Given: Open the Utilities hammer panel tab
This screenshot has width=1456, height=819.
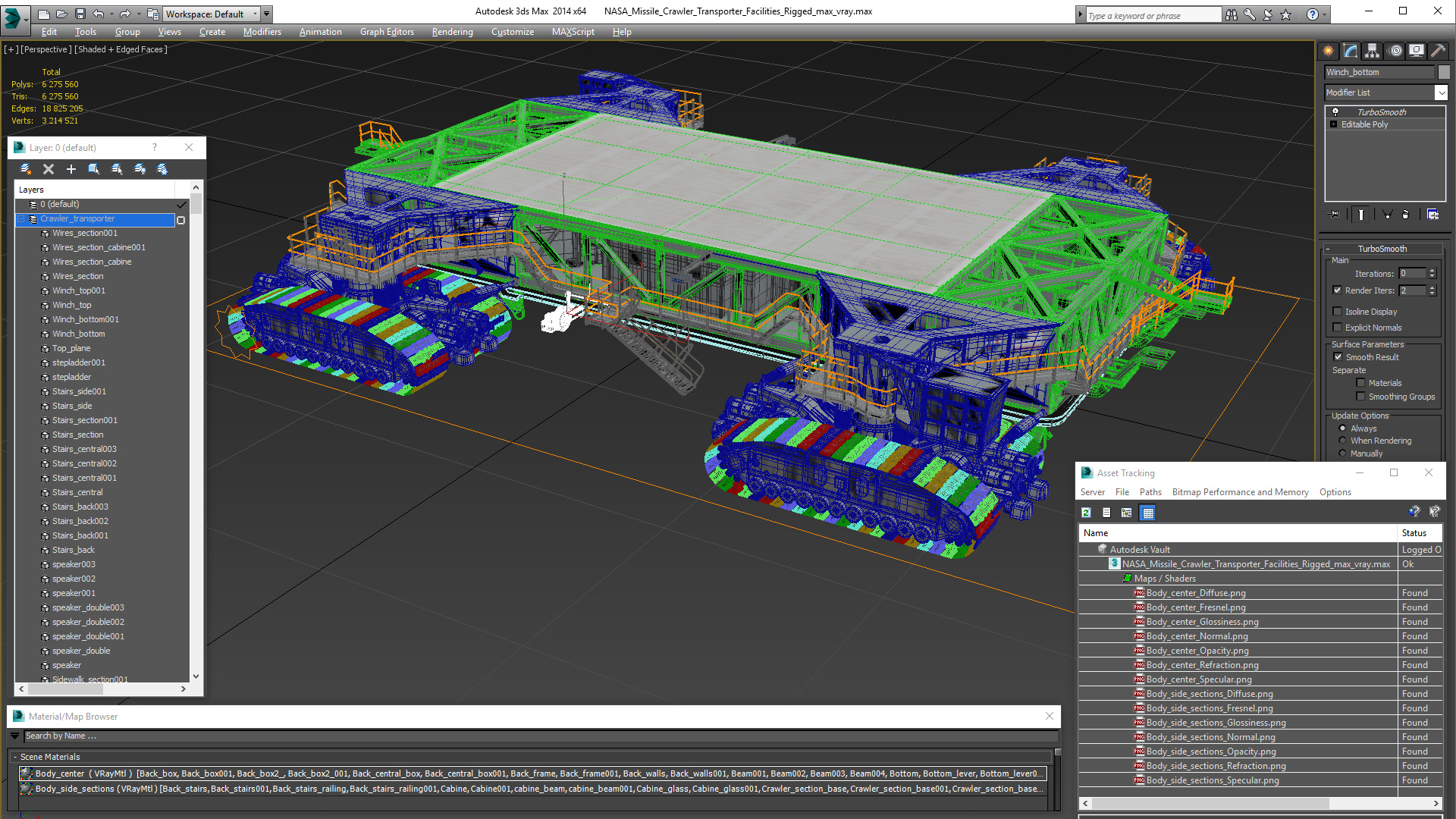Looking at the screenshot, I should coord(1438,51).
